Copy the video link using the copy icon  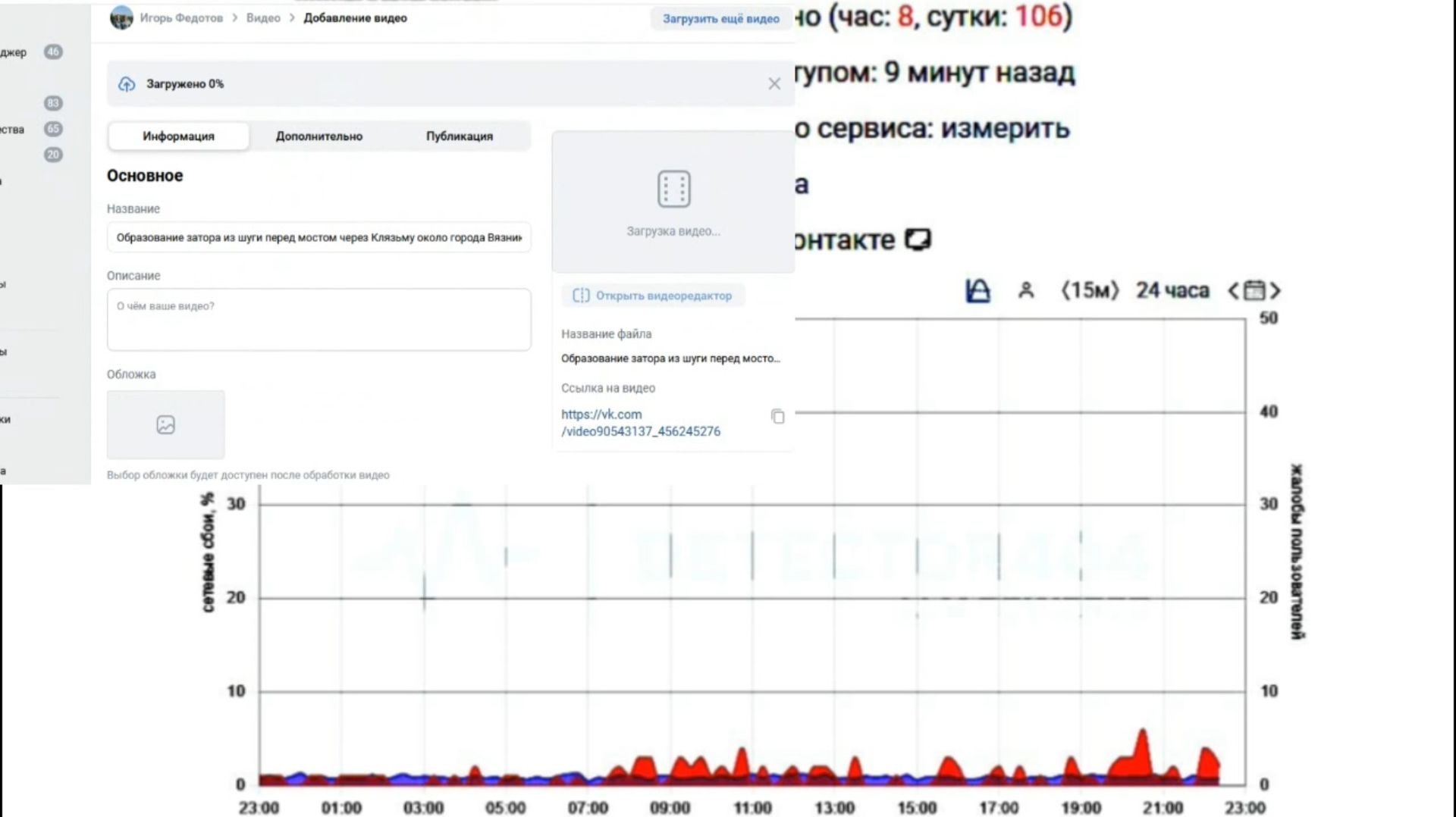778,416
